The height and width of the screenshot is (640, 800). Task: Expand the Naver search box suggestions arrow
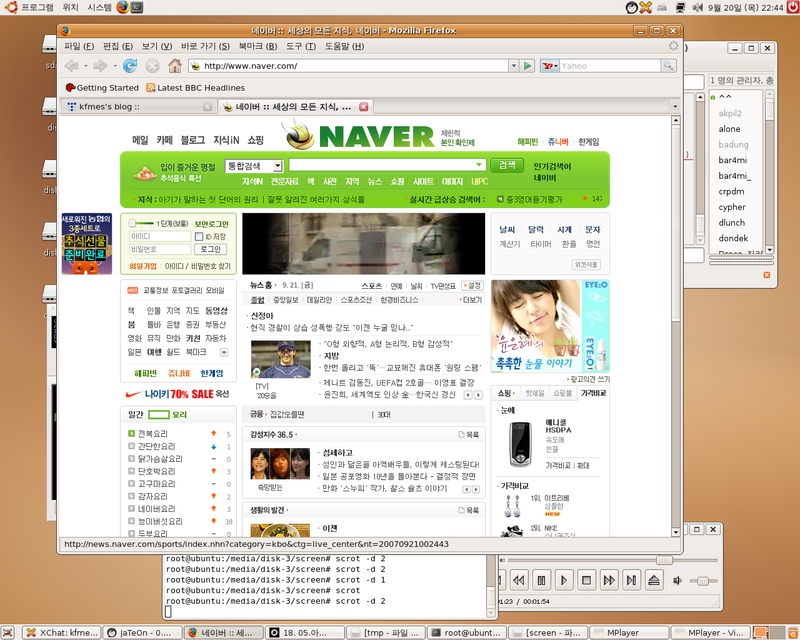point(479,165)
